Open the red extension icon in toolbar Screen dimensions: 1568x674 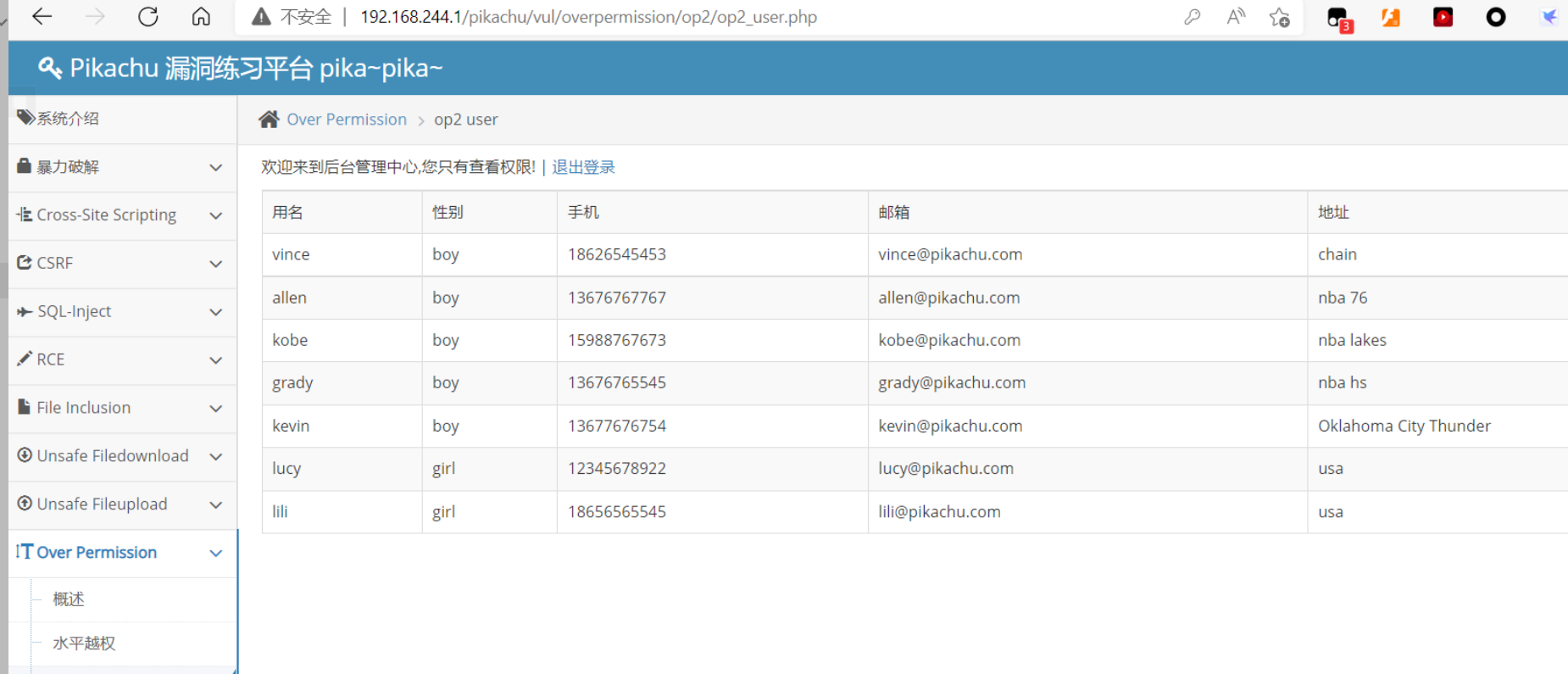click(1443, 17)
